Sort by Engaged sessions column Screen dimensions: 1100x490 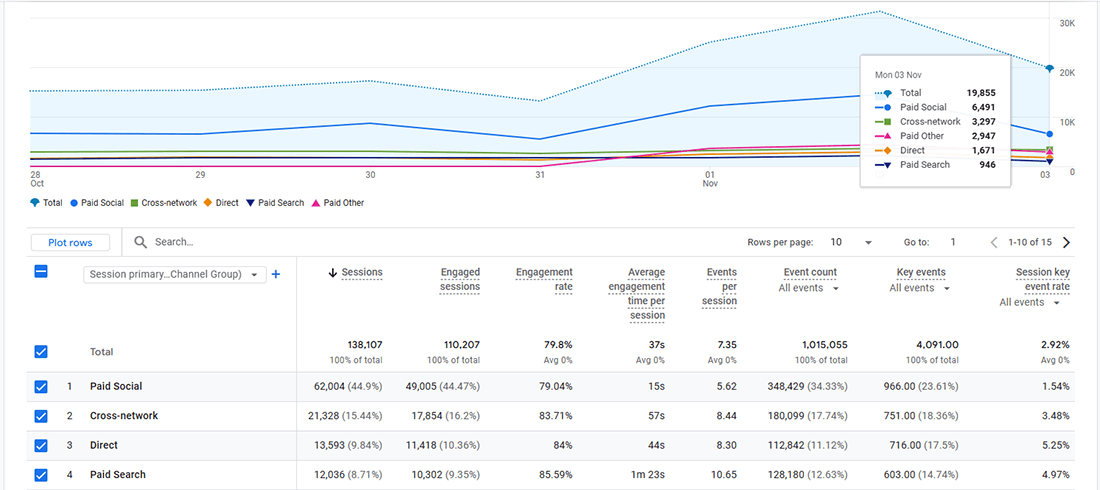460,279
